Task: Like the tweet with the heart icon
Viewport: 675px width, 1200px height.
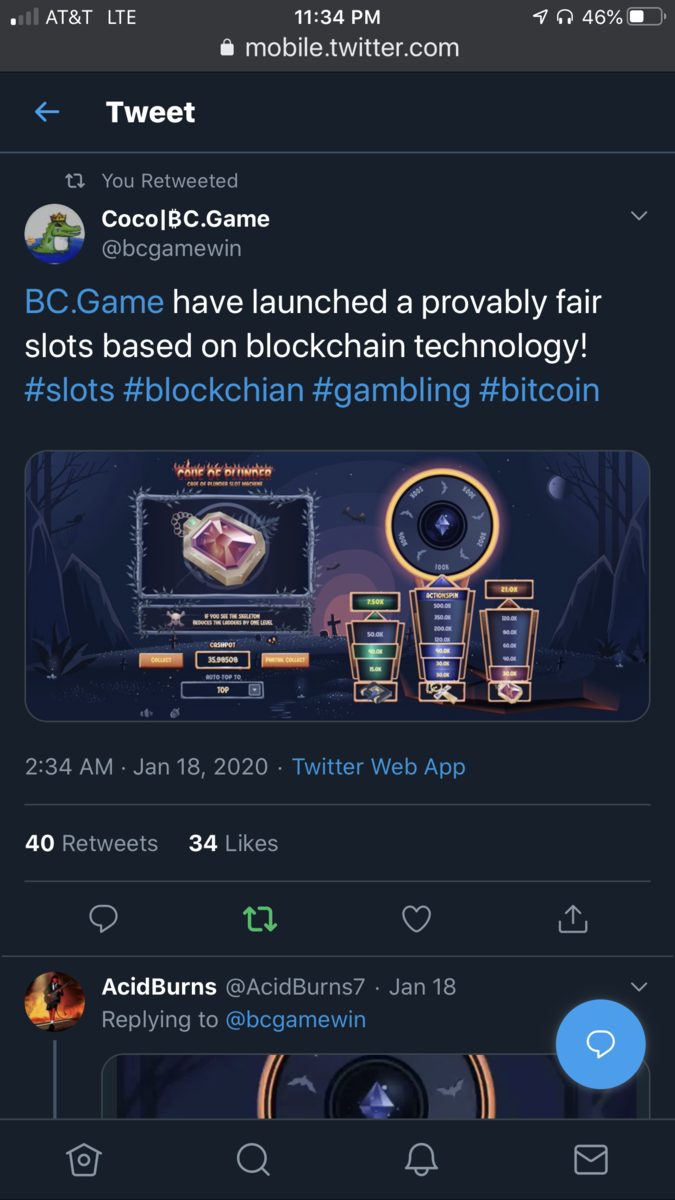Action: point(416,918)
